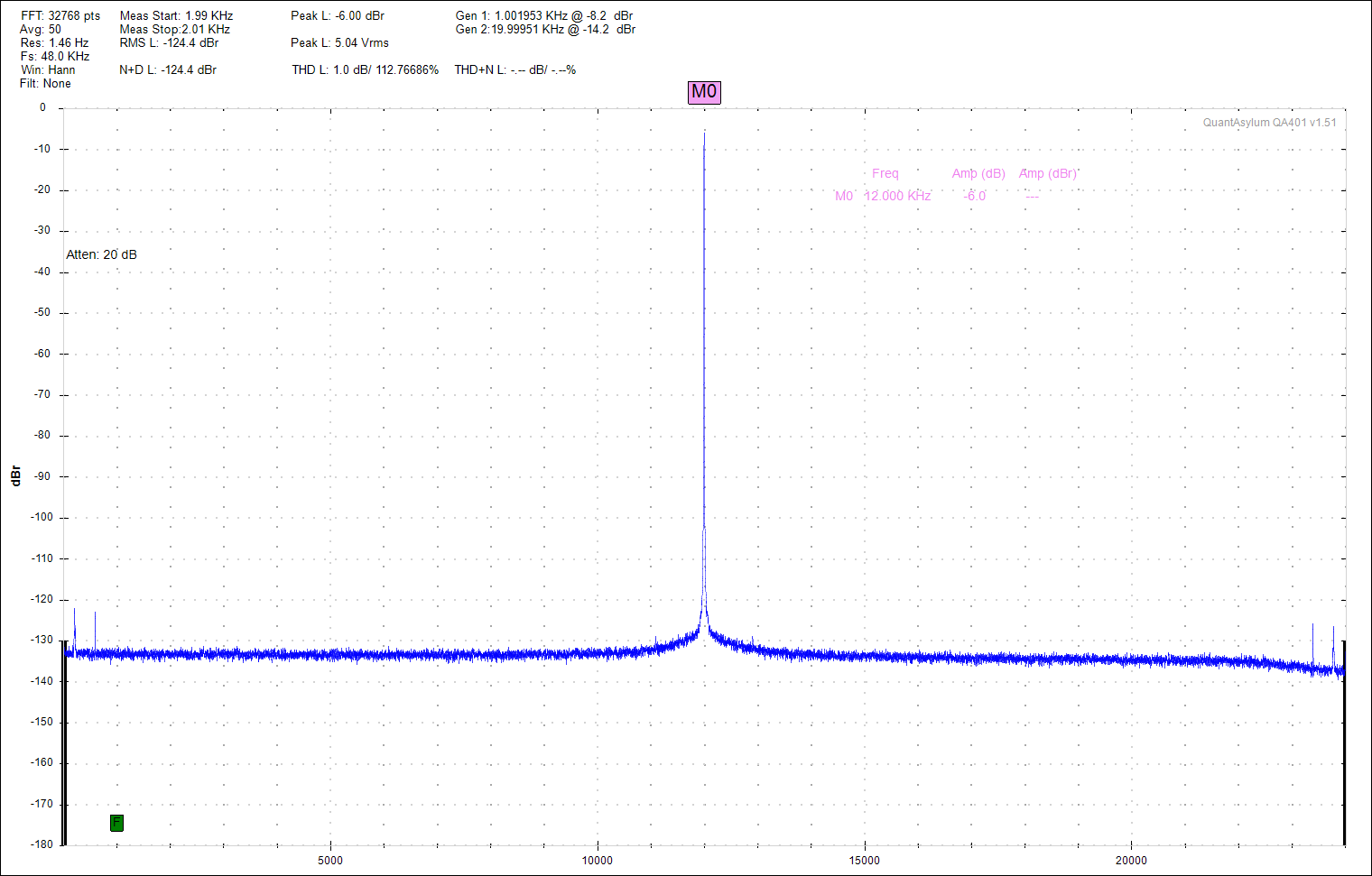The image size is (1372, 876).
Task: Click the '-100' y-axis tick label
Action: point(42,517)
